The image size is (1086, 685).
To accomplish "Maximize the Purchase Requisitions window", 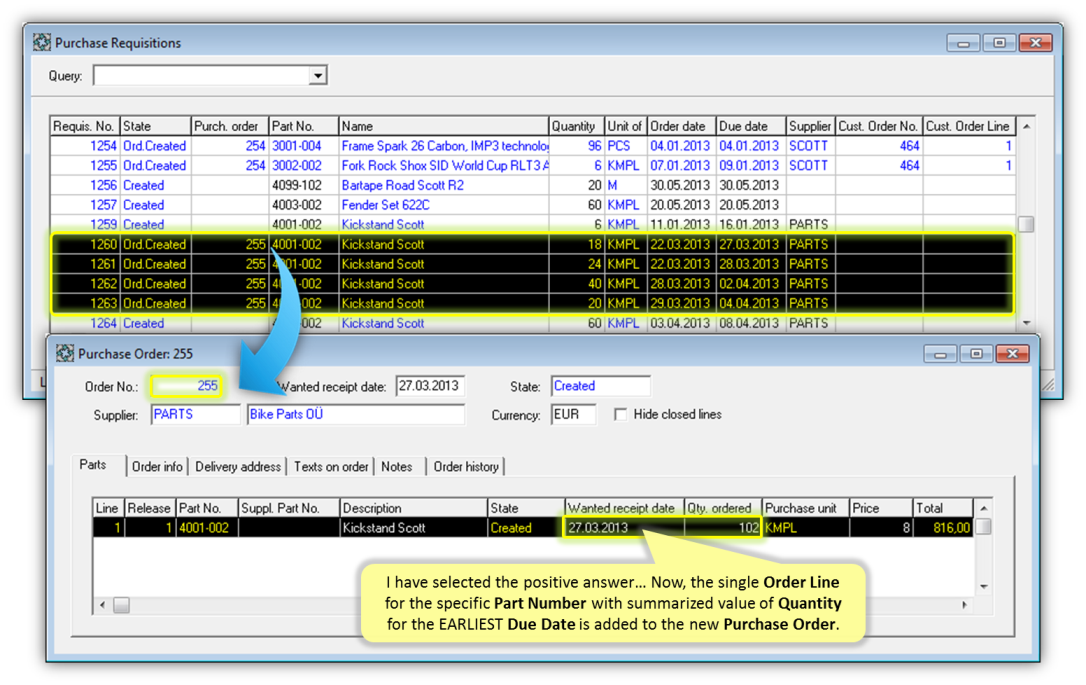I will click(999, 43).
